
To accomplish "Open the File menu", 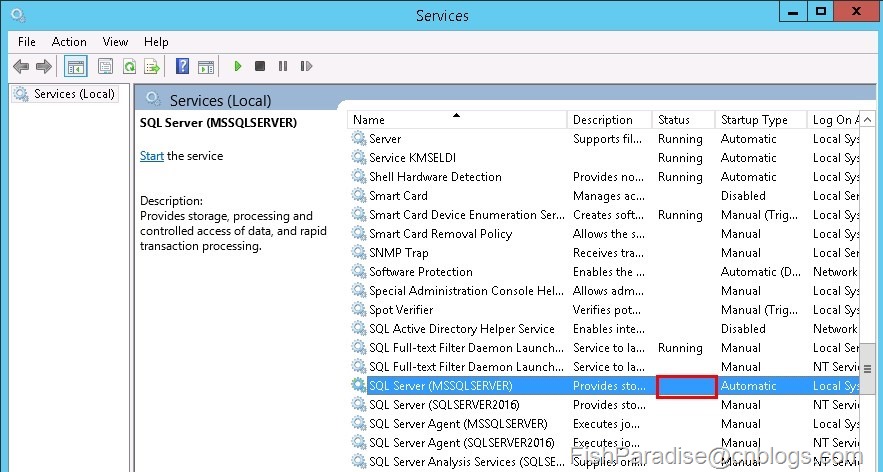I will 26,42.
